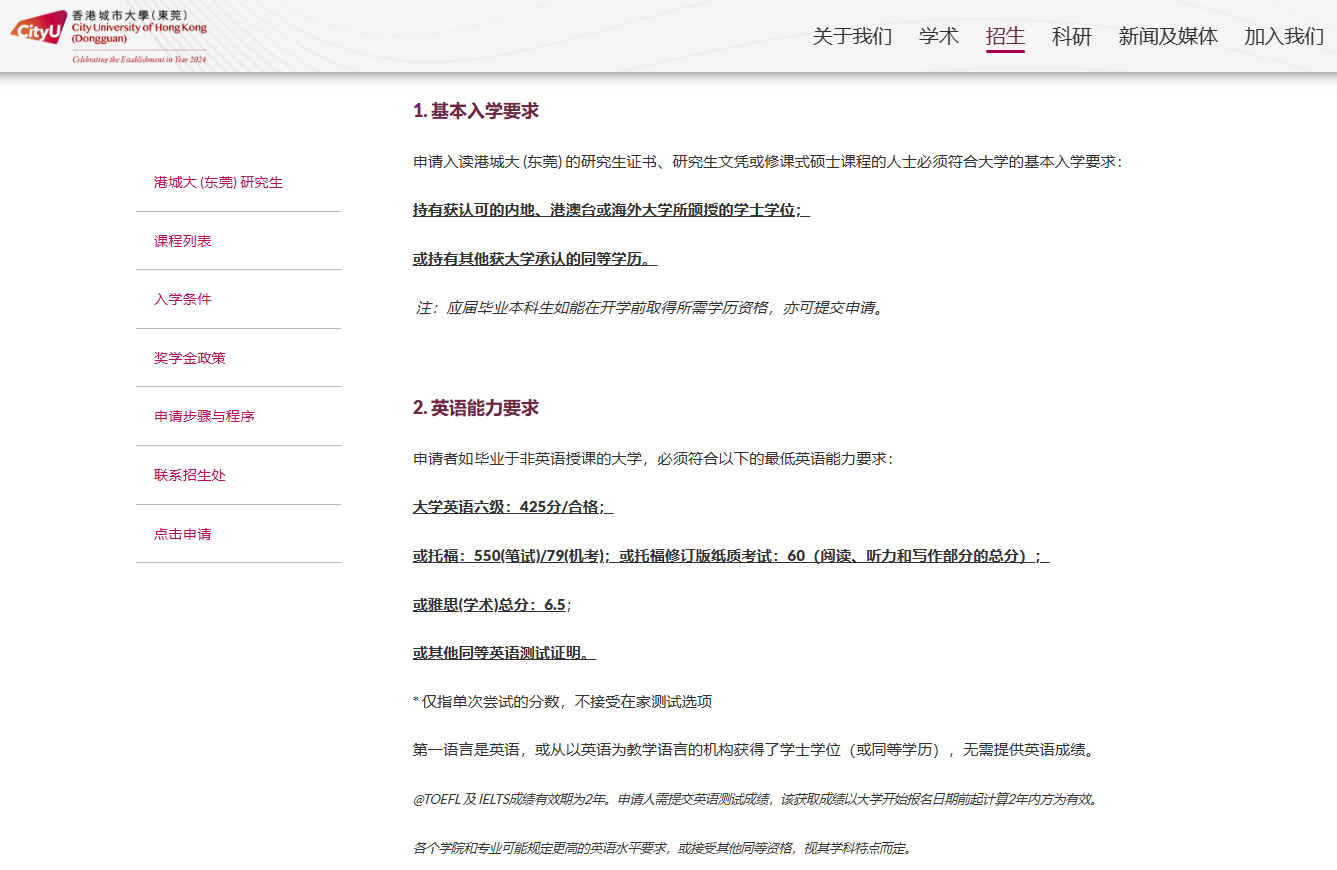Click the line 大学英语六级：425分/合格
This screenshot has height=870, width=1337.
pyautogui.click(x=513, y=507)
